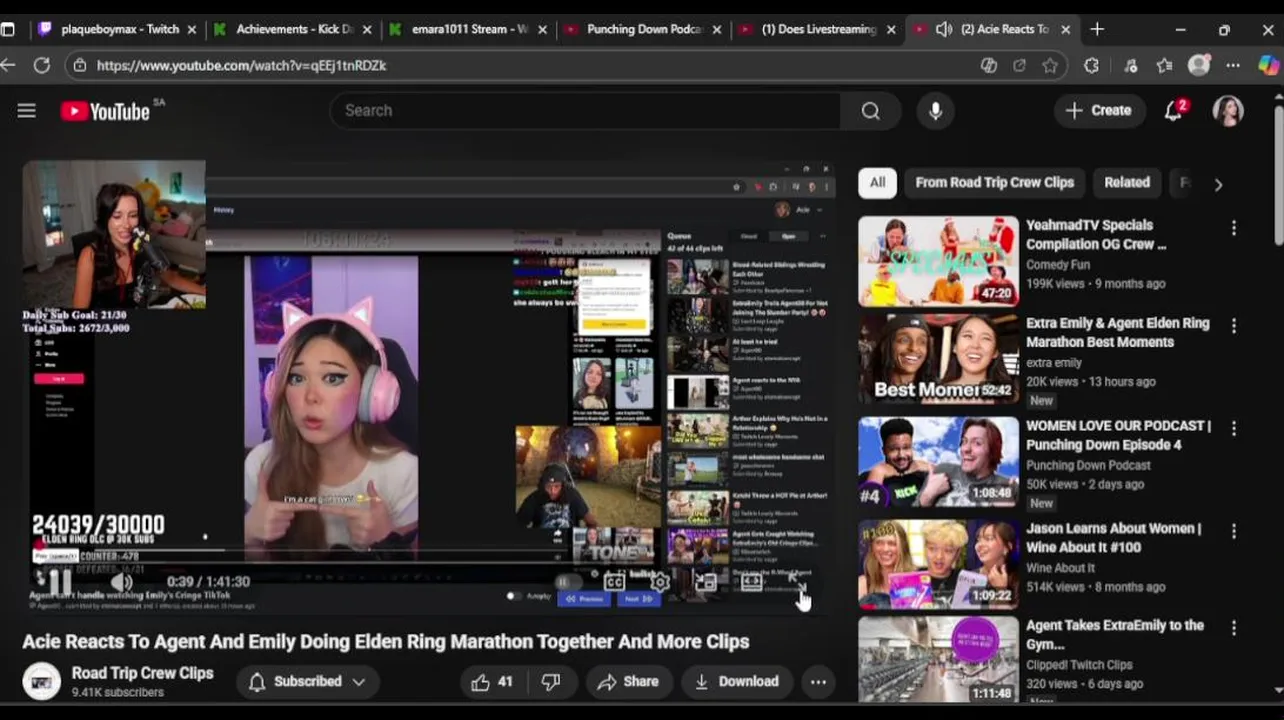The height and width of the screenshot is (720, 1284).
Task: Open the notifications bell
Action: 1174,111
